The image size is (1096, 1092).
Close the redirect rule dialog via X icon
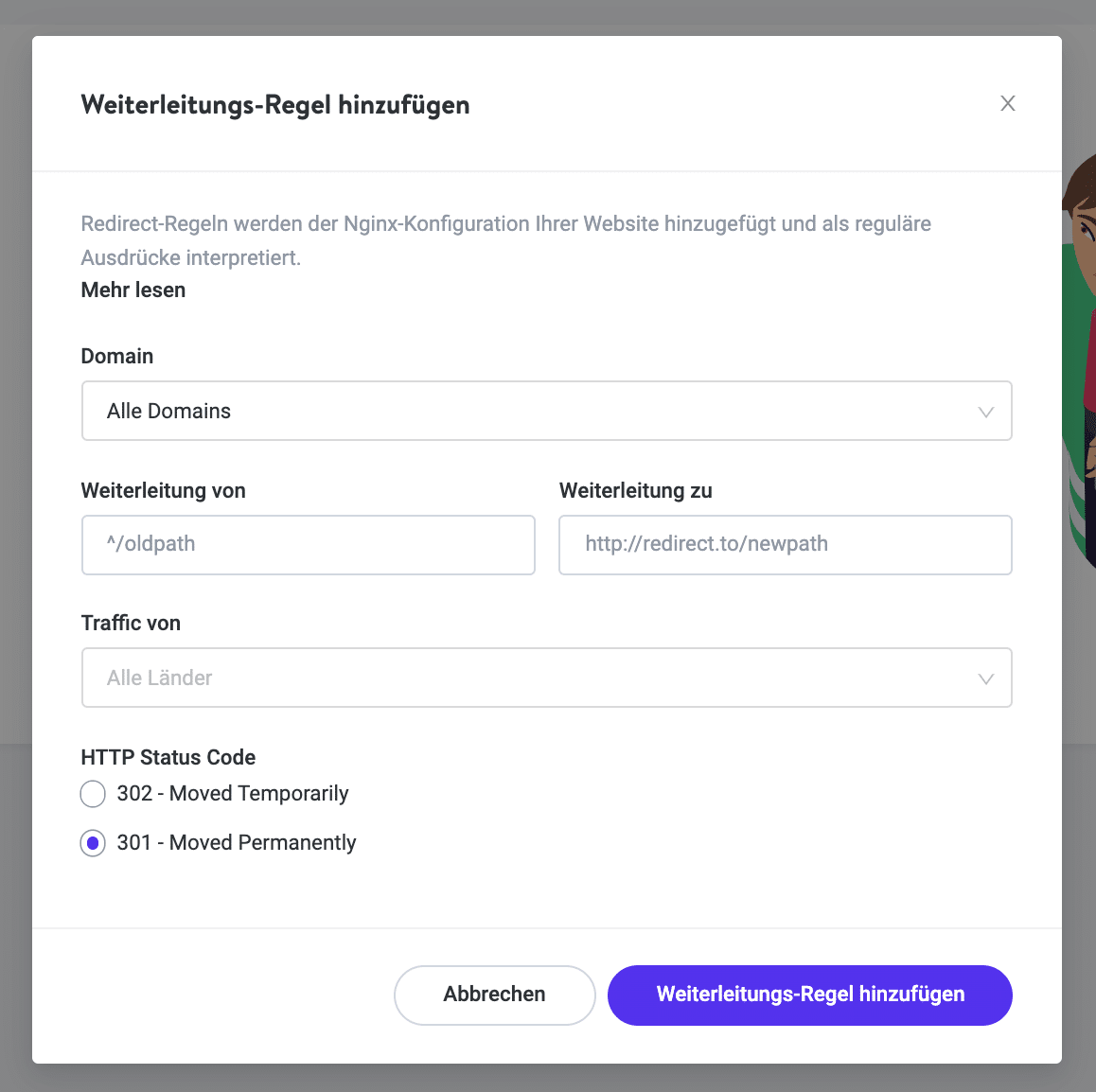tap(1007, 103)
